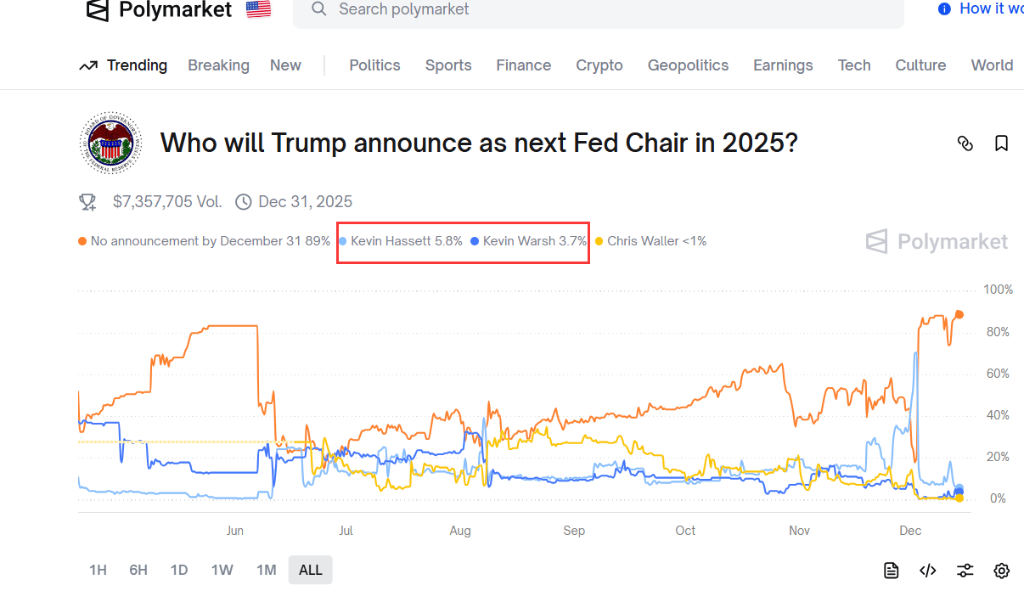Select the ALL time range
This screenshot has height=594, width=1024.
pyautogui.click(x=311, y=570)
